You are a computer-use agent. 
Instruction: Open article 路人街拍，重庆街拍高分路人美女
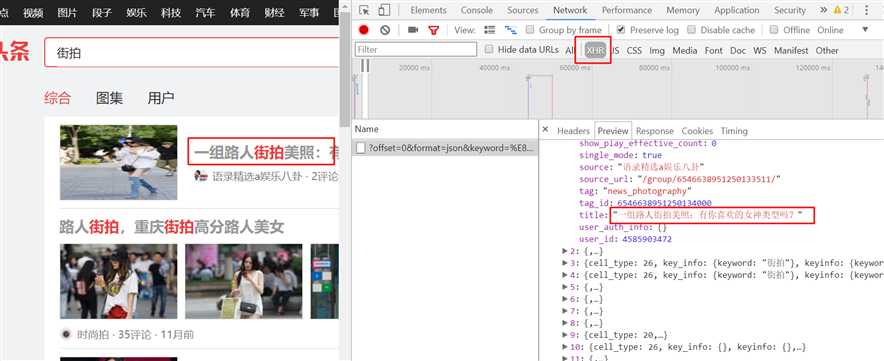(x=171, y=227)
